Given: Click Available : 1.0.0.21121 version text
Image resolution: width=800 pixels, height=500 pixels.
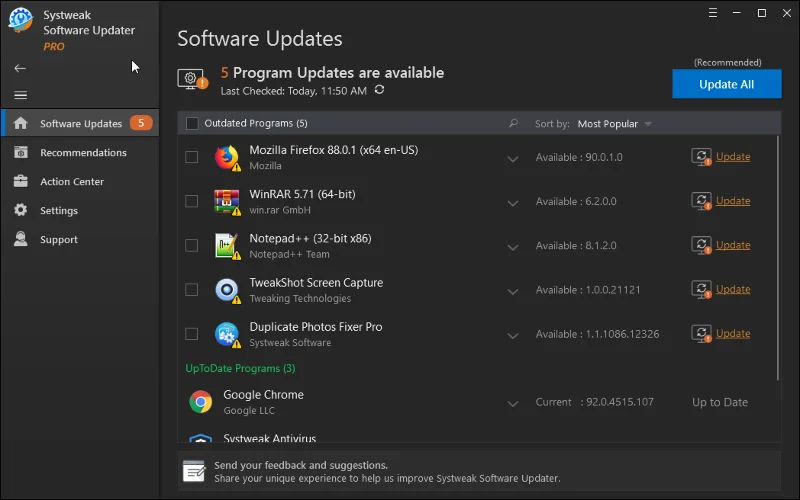Looking at the screenshot, I should (588, 290).
